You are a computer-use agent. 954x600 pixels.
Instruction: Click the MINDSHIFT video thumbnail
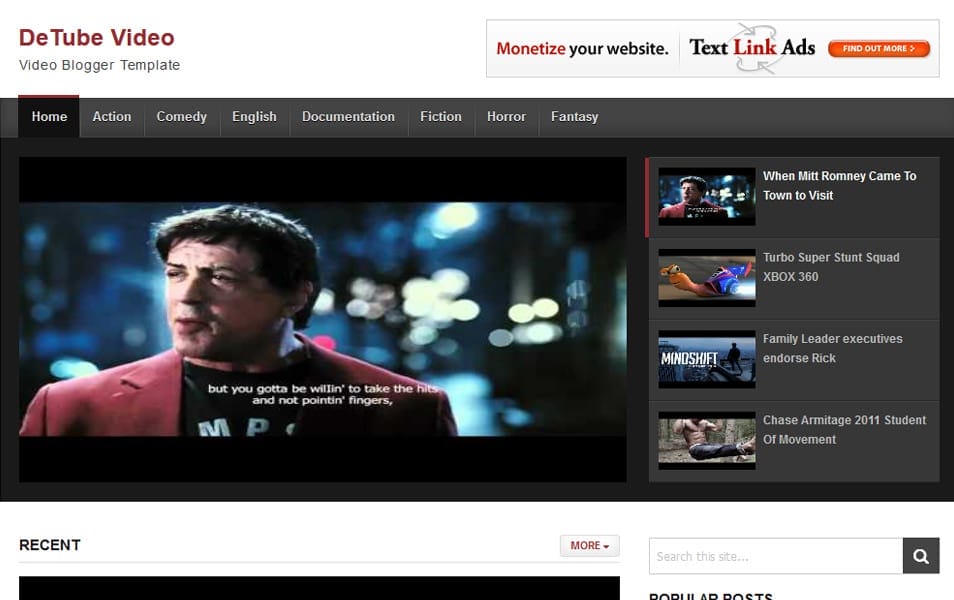point(706,359)
